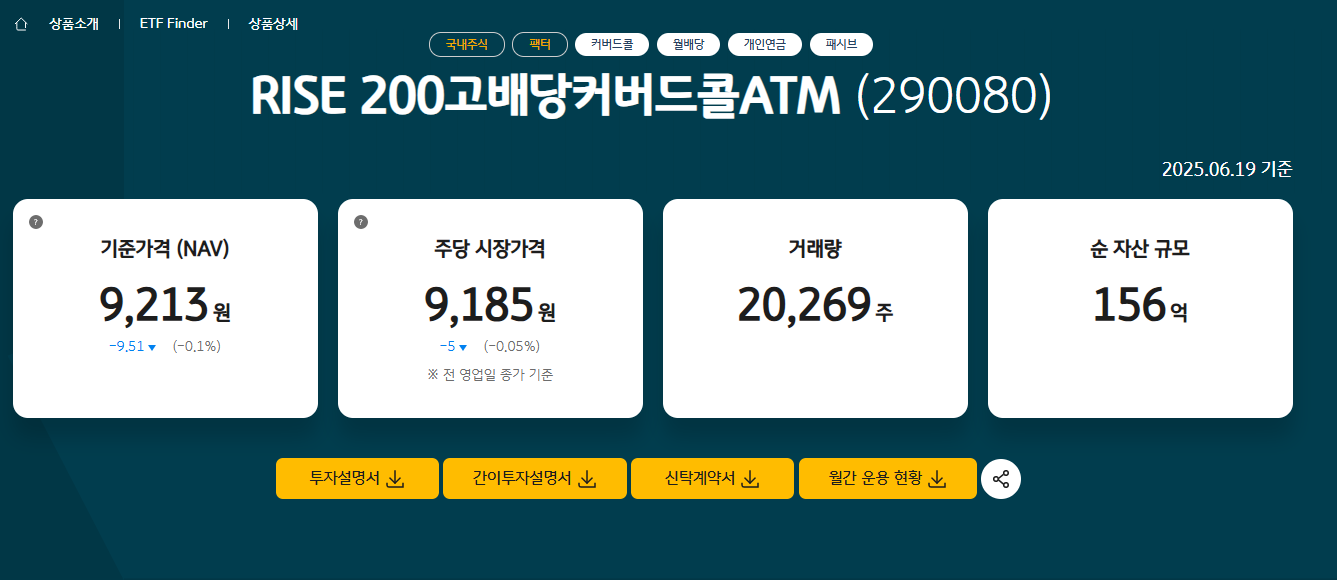Viewport: 1337px width, 580px height.
Task: Select the 패시브 tag
Action: (x=841, y=44)
